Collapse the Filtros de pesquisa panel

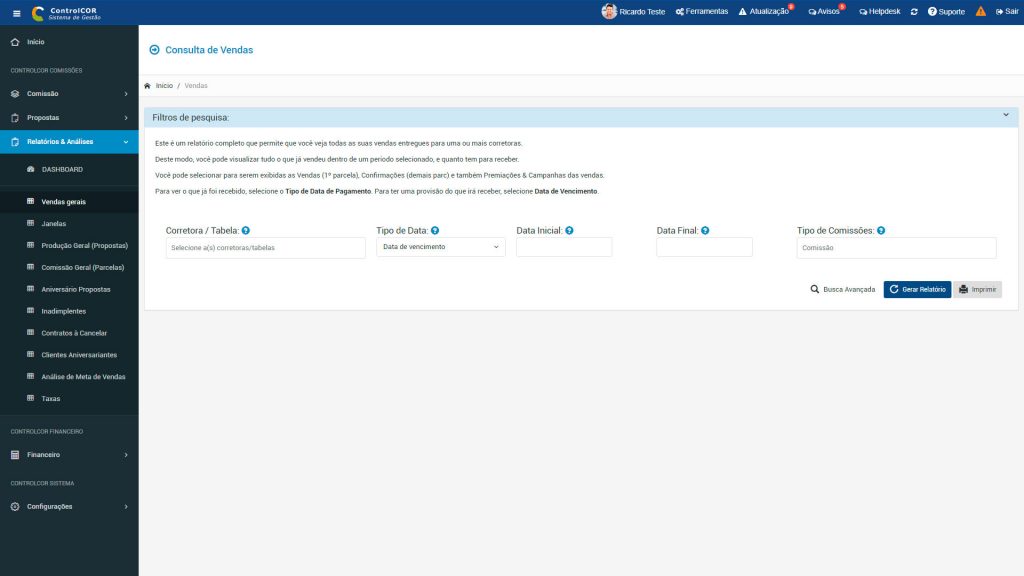tap(1006, 116)
